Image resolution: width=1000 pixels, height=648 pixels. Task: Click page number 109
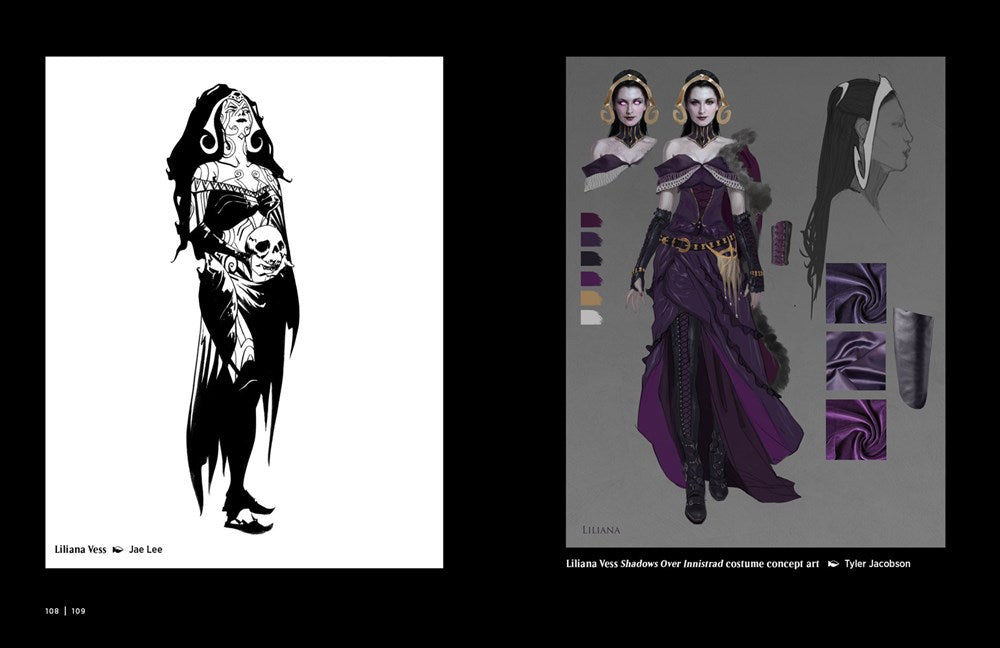pos(79,610)
